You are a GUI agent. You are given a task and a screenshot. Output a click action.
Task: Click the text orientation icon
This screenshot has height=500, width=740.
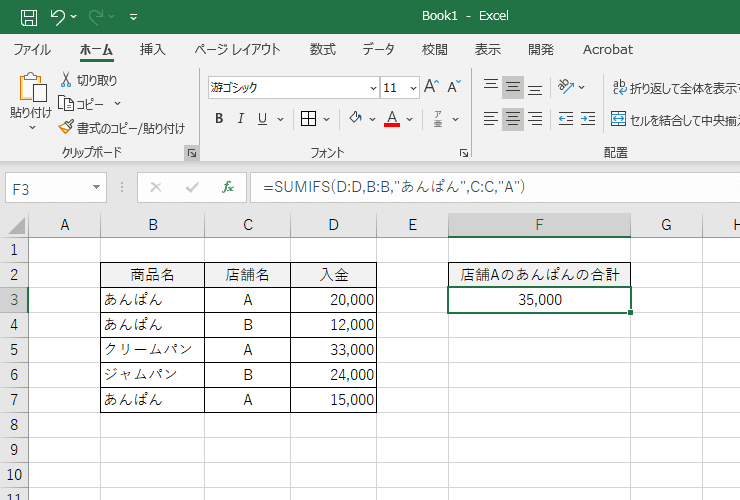click(x=566, y=87)
